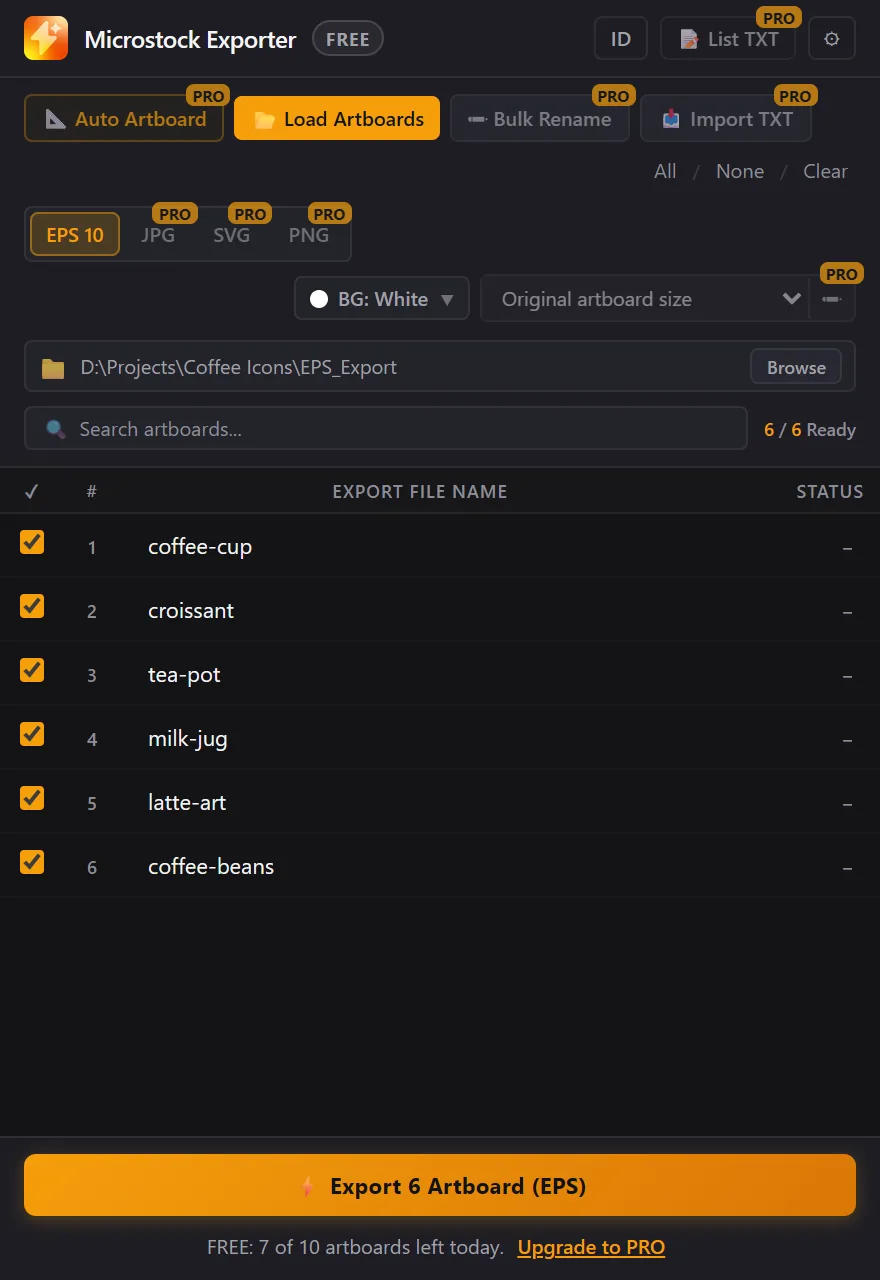Open settings via the gear icon

coord(832,39)
